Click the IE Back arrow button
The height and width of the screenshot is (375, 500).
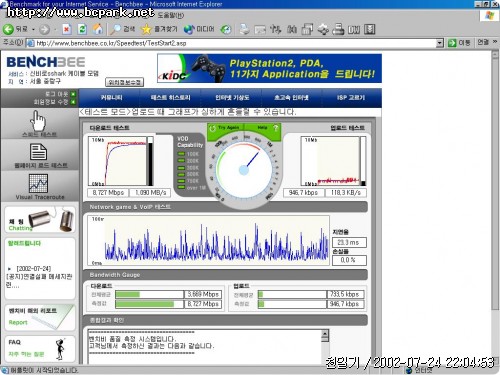(x=8, y=29)
